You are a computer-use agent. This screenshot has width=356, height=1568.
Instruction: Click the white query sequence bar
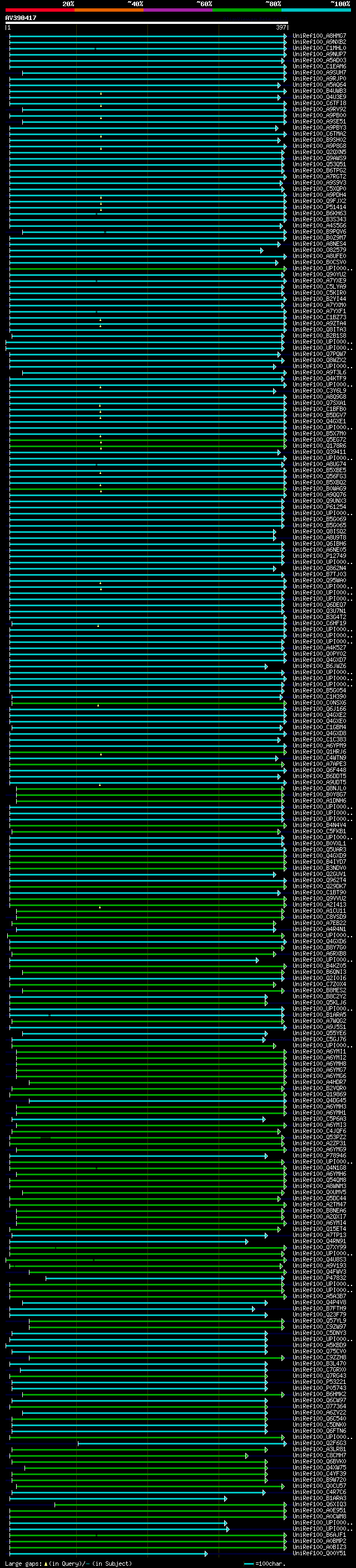147,22
